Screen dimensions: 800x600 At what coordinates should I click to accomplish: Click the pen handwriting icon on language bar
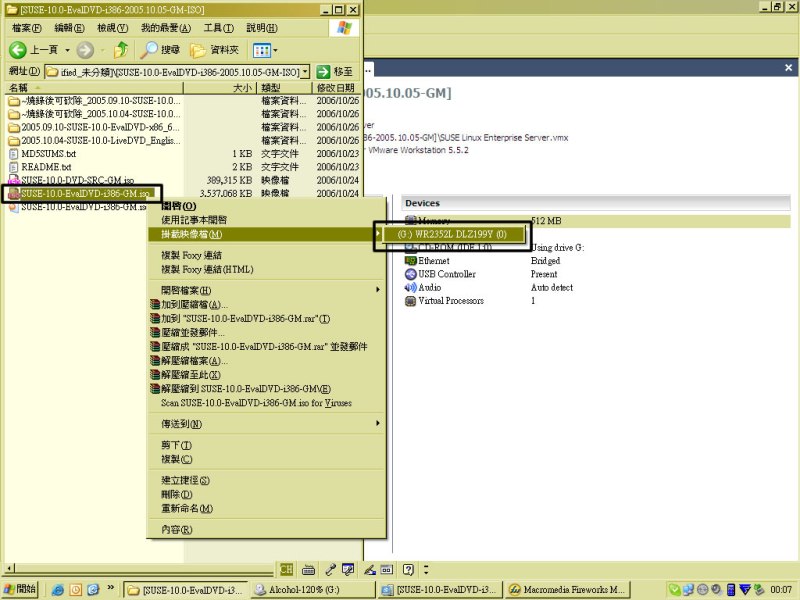tap(370, 569)
